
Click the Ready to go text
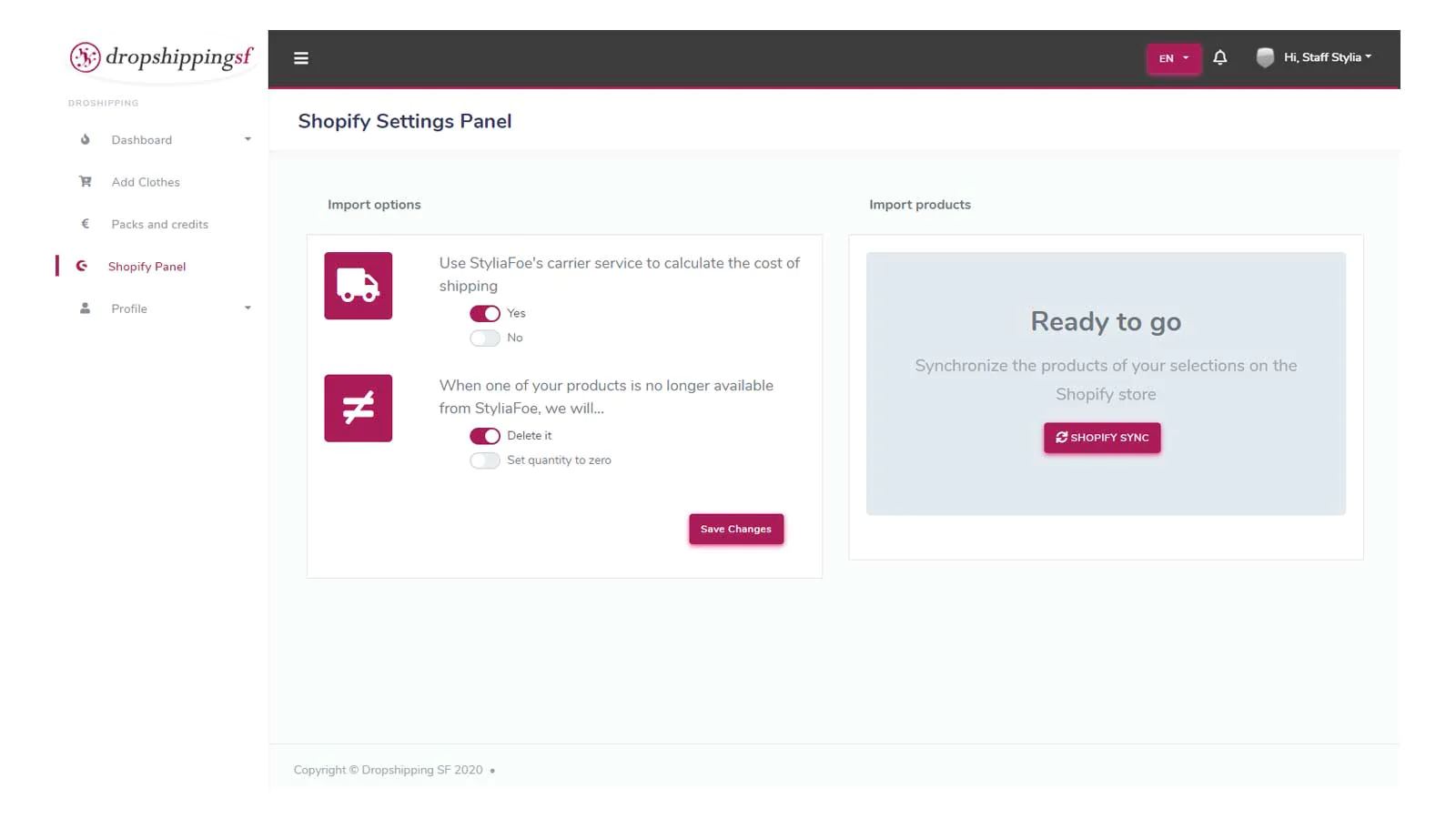tap(1106, 321)
